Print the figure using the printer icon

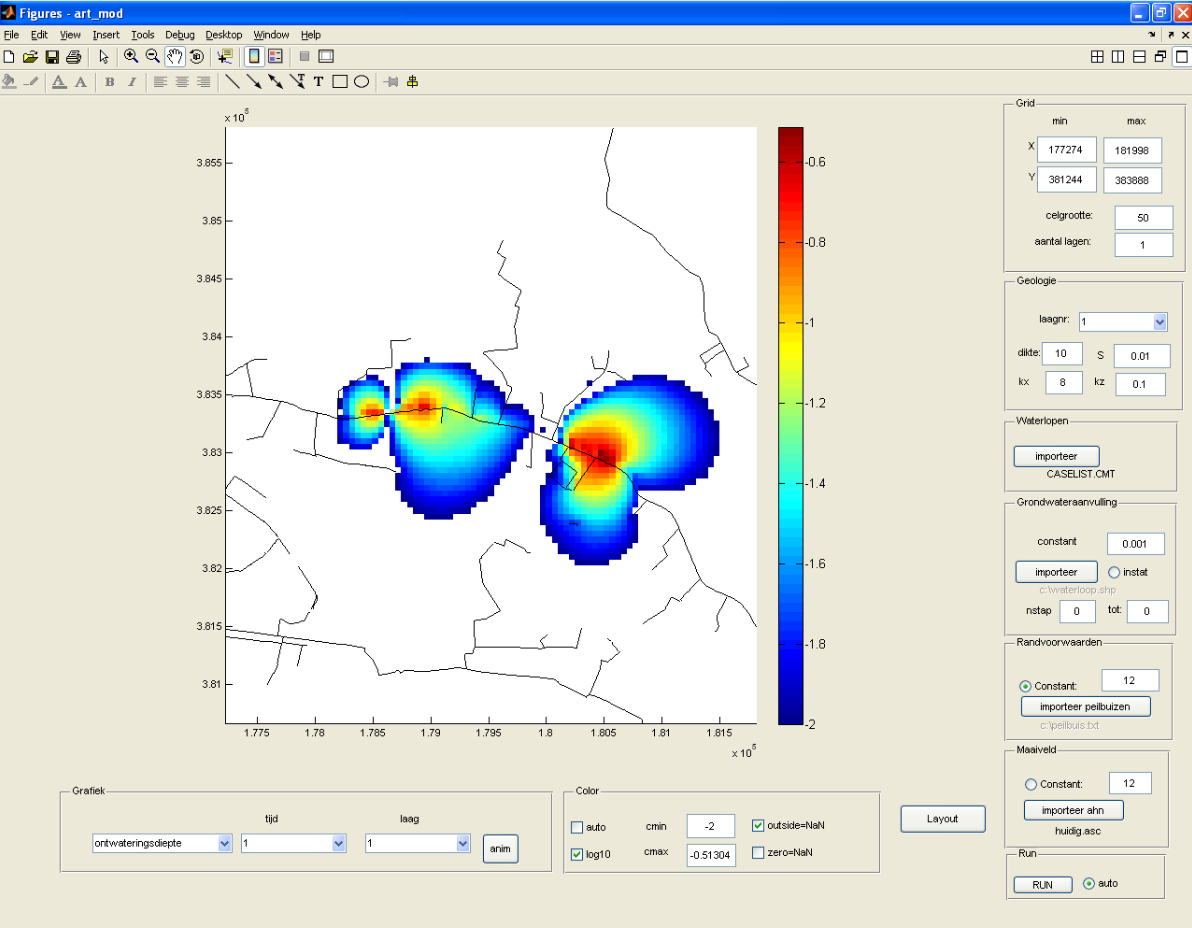tap(74, 56)
